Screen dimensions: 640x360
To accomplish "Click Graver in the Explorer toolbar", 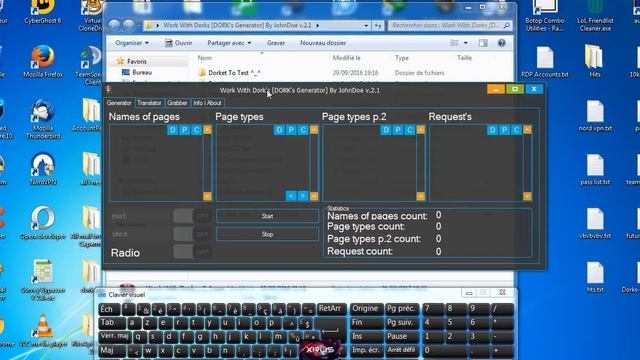I will [276, 43].
